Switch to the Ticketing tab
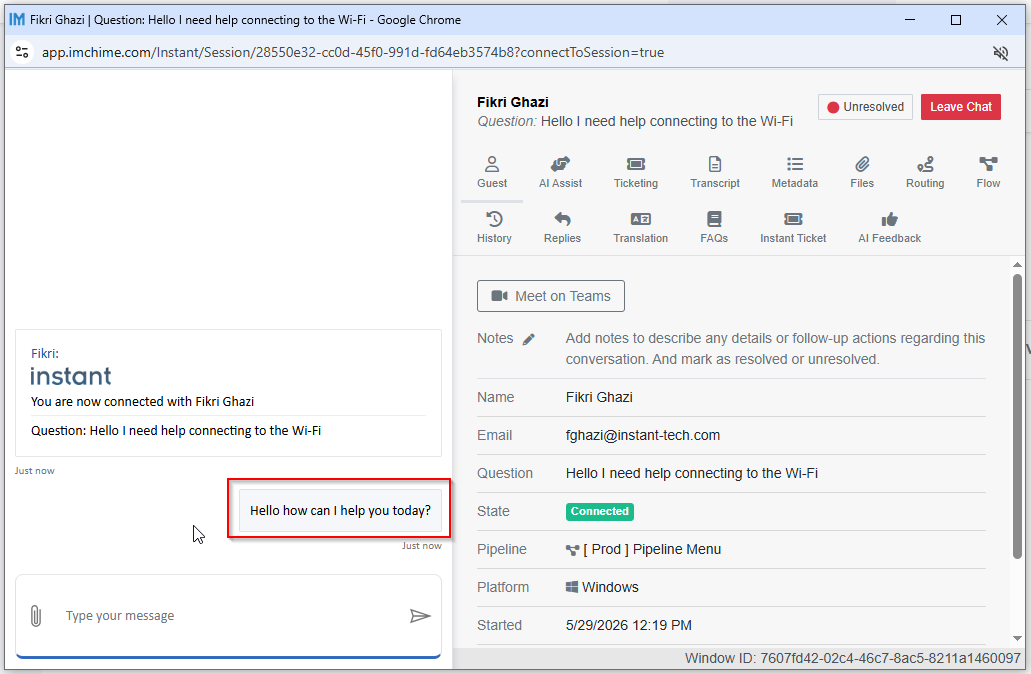Screen dimensions: 1031x674 (x=636, y=173)
